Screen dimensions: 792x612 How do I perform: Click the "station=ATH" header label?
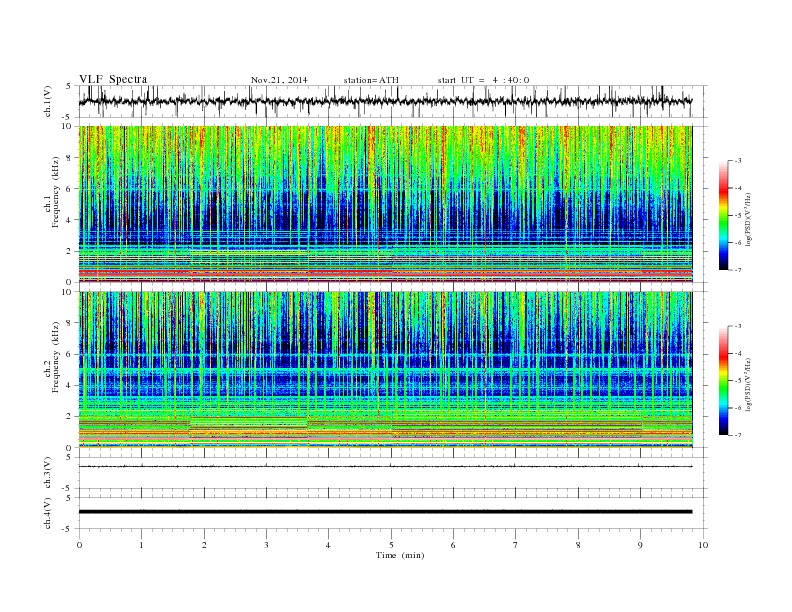[371, 80]
